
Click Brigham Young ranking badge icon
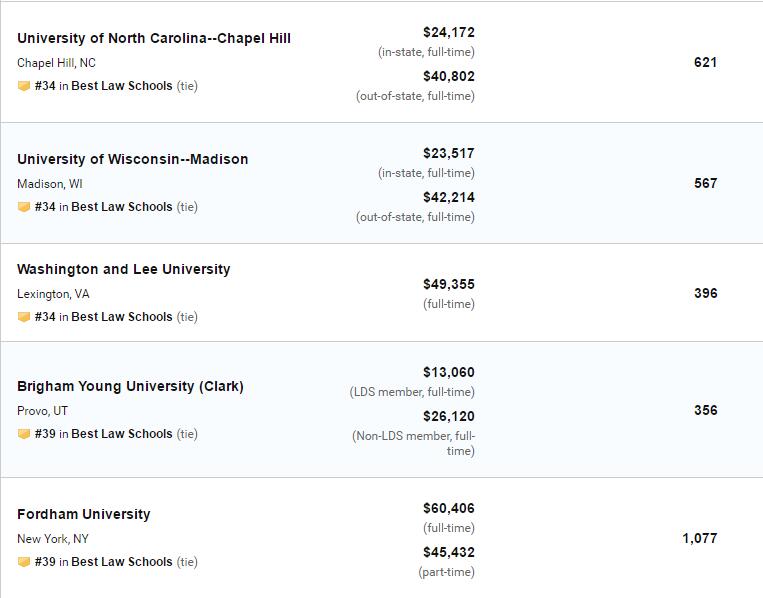24,434
